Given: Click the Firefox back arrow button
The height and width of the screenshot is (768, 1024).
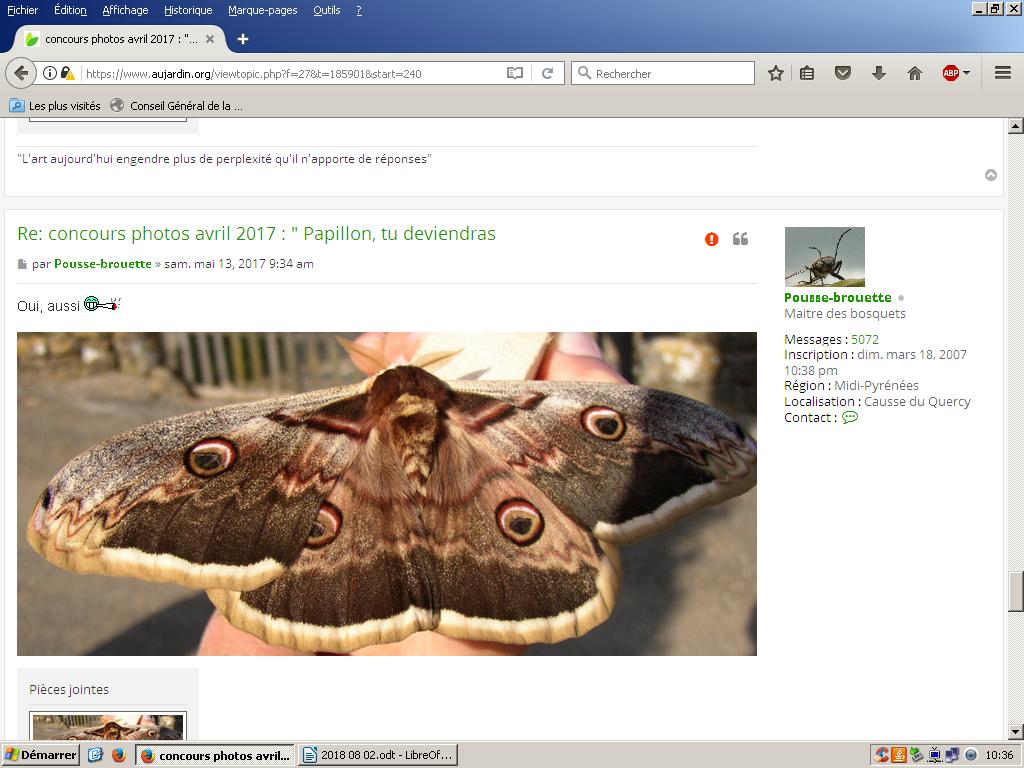Looking at the screenshot, I should [21, 73].
